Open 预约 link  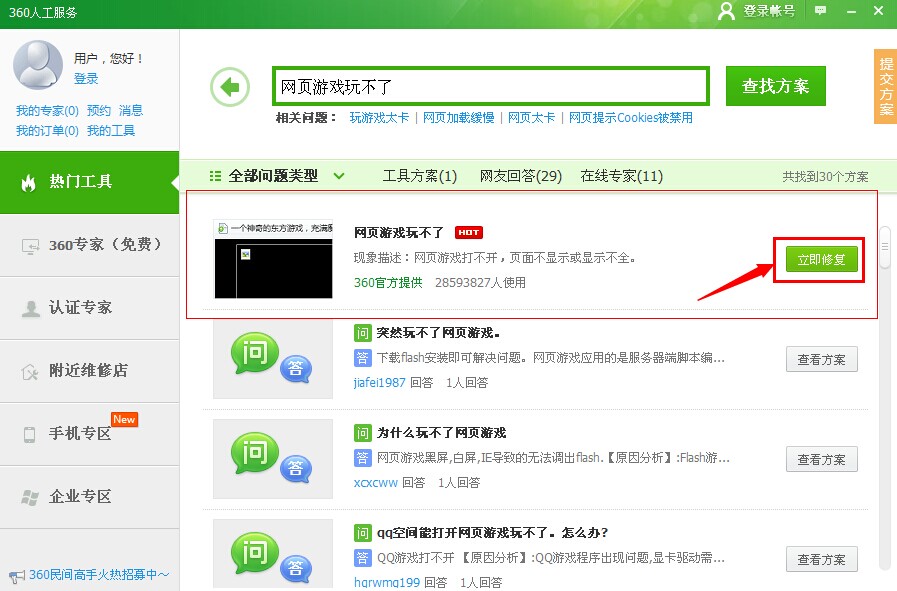coord(99,110)
